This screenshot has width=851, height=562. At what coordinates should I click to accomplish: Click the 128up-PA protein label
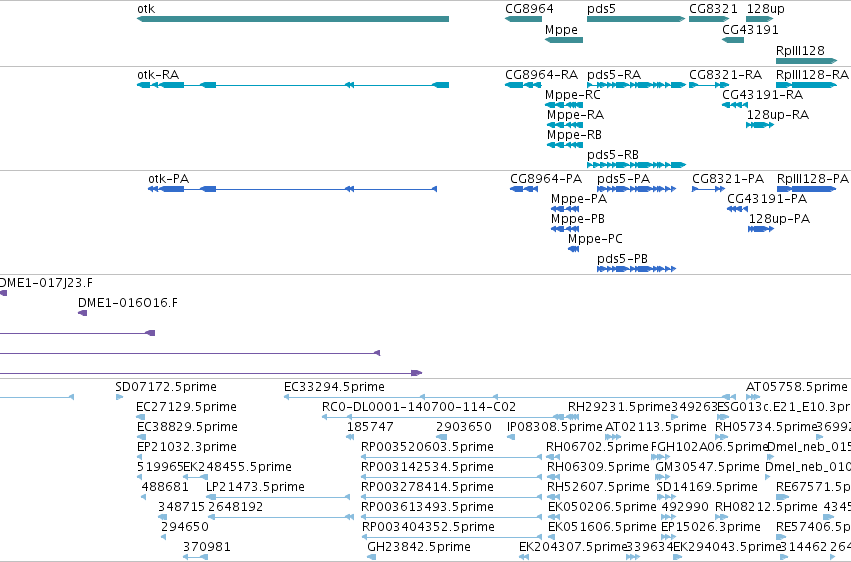(779, 219)
